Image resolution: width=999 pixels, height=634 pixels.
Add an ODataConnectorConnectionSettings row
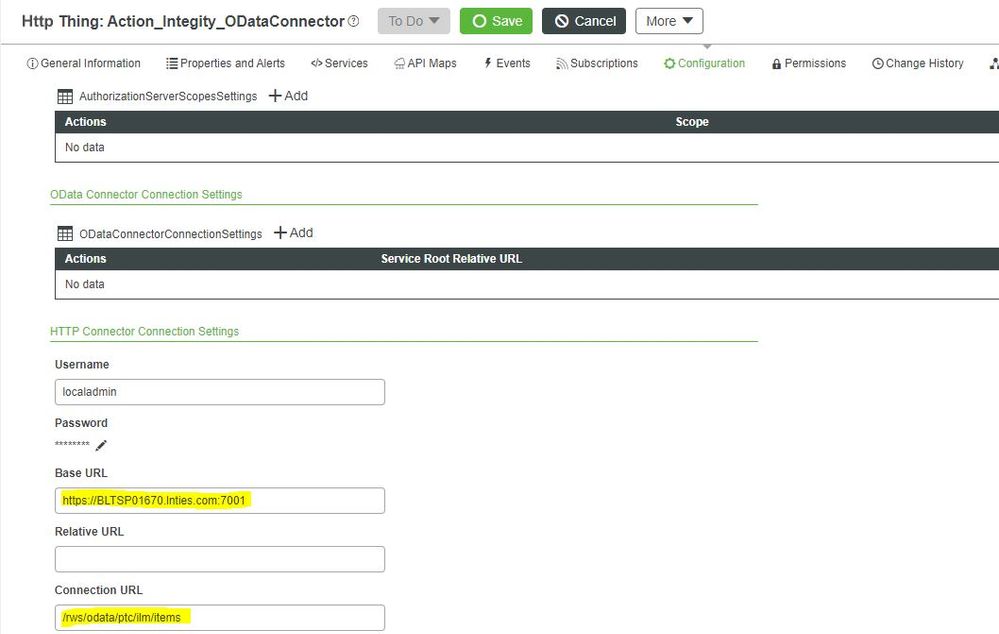click(293, 233)
